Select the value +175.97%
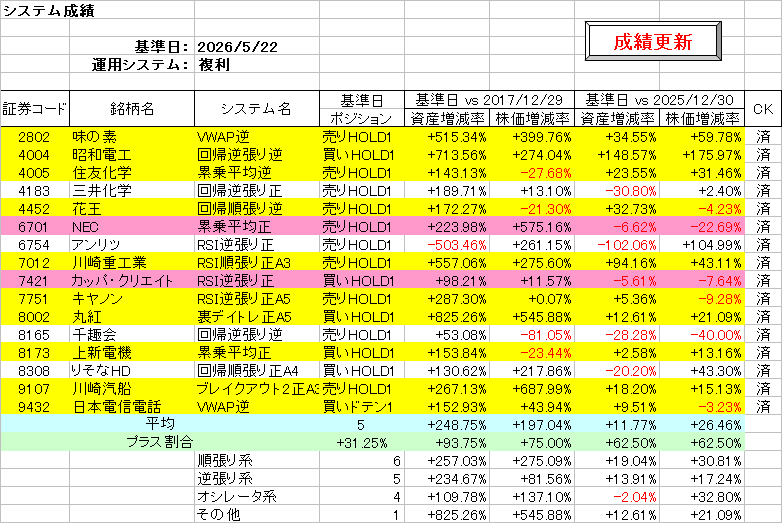The width and height of the screenshot is (782, 523). click(702, 155)
